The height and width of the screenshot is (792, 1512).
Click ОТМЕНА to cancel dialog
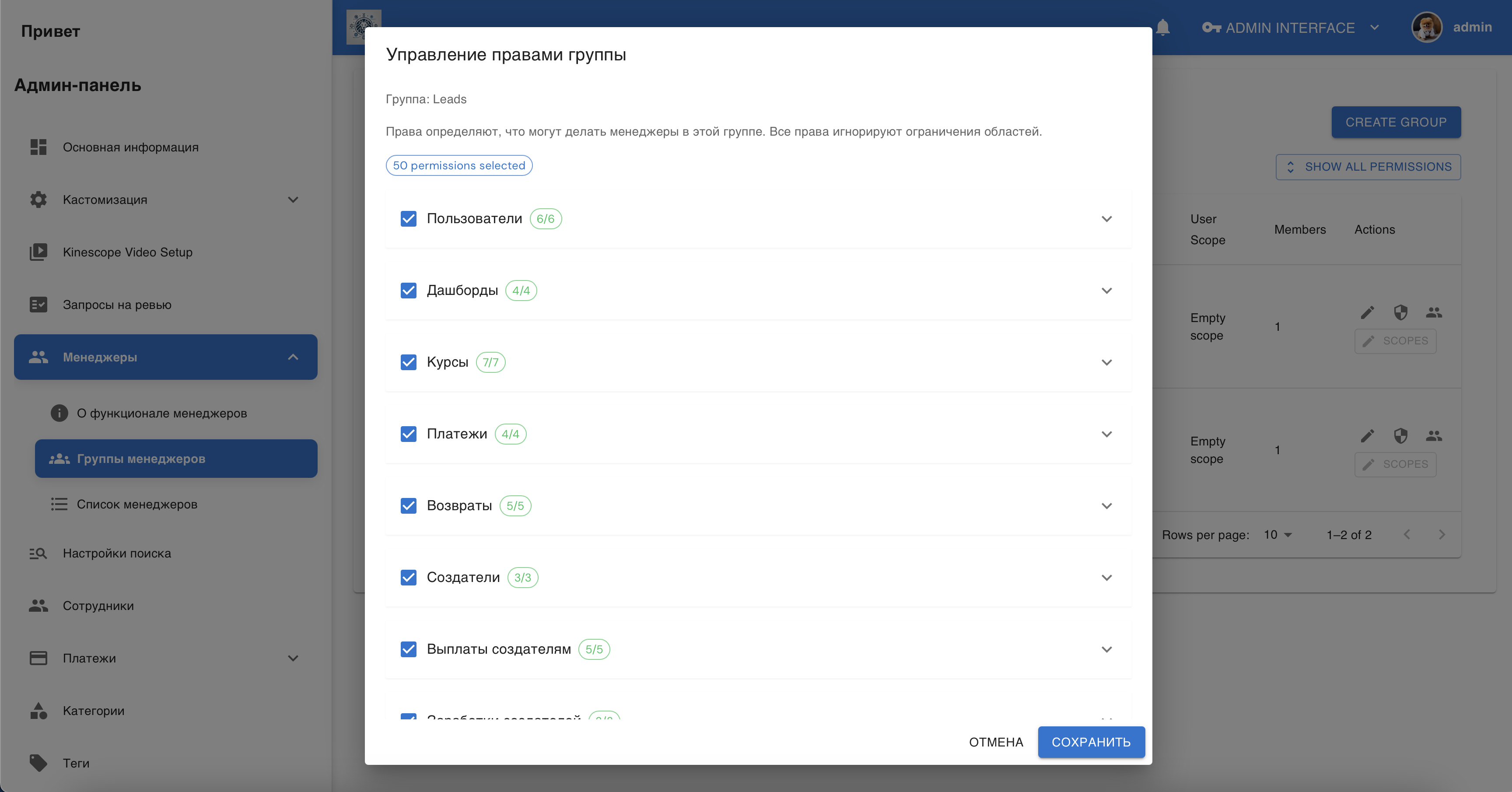pos(996,742)
